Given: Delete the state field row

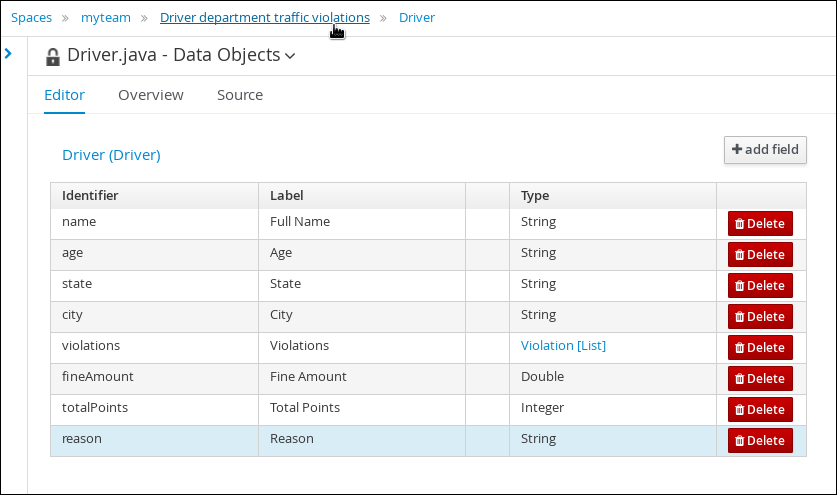Looking at the screenshot, I should point(760,286).
